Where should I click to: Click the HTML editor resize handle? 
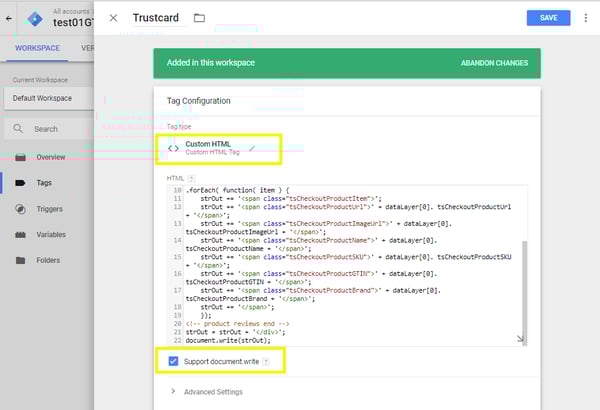pos(520,338)
